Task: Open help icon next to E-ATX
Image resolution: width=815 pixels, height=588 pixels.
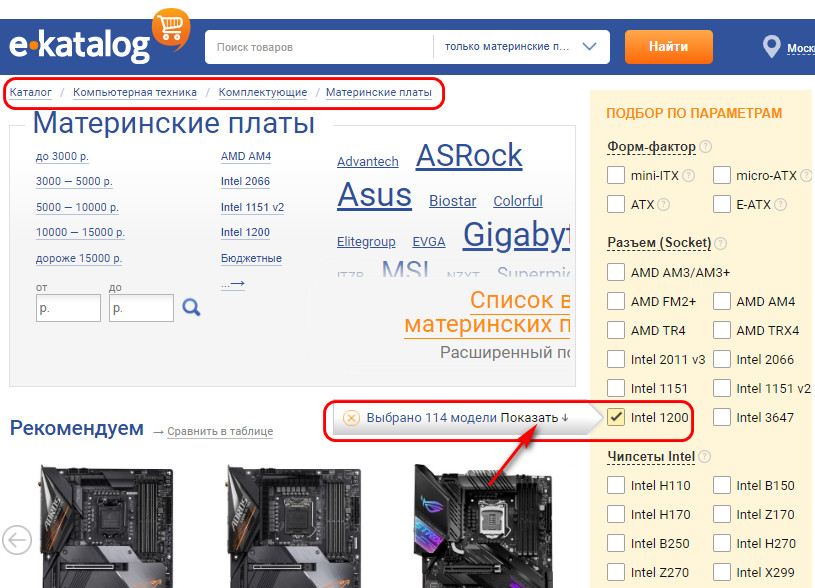Action: coord(780,204)
